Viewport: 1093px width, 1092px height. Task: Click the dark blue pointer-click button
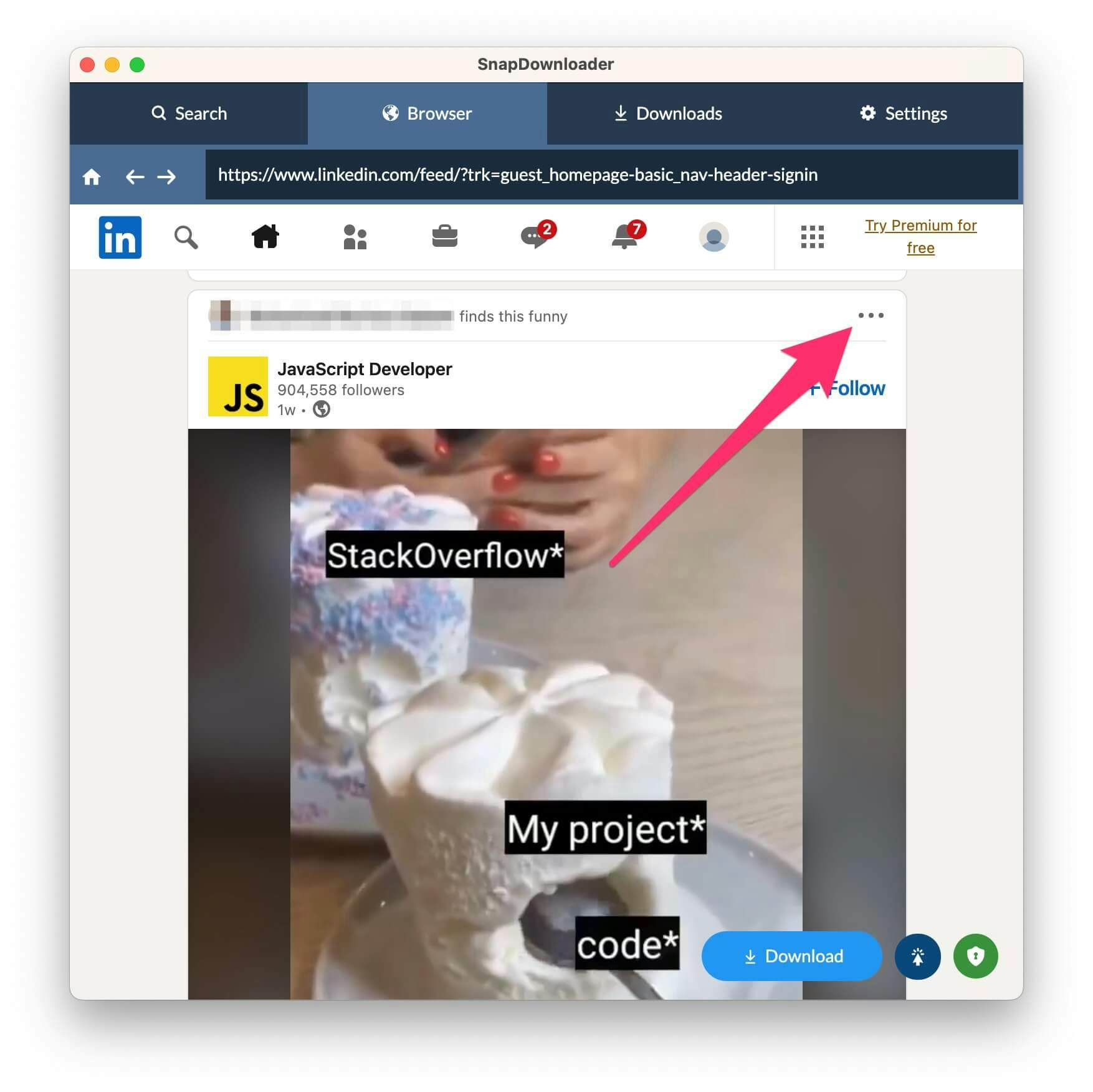pos(918,956)
